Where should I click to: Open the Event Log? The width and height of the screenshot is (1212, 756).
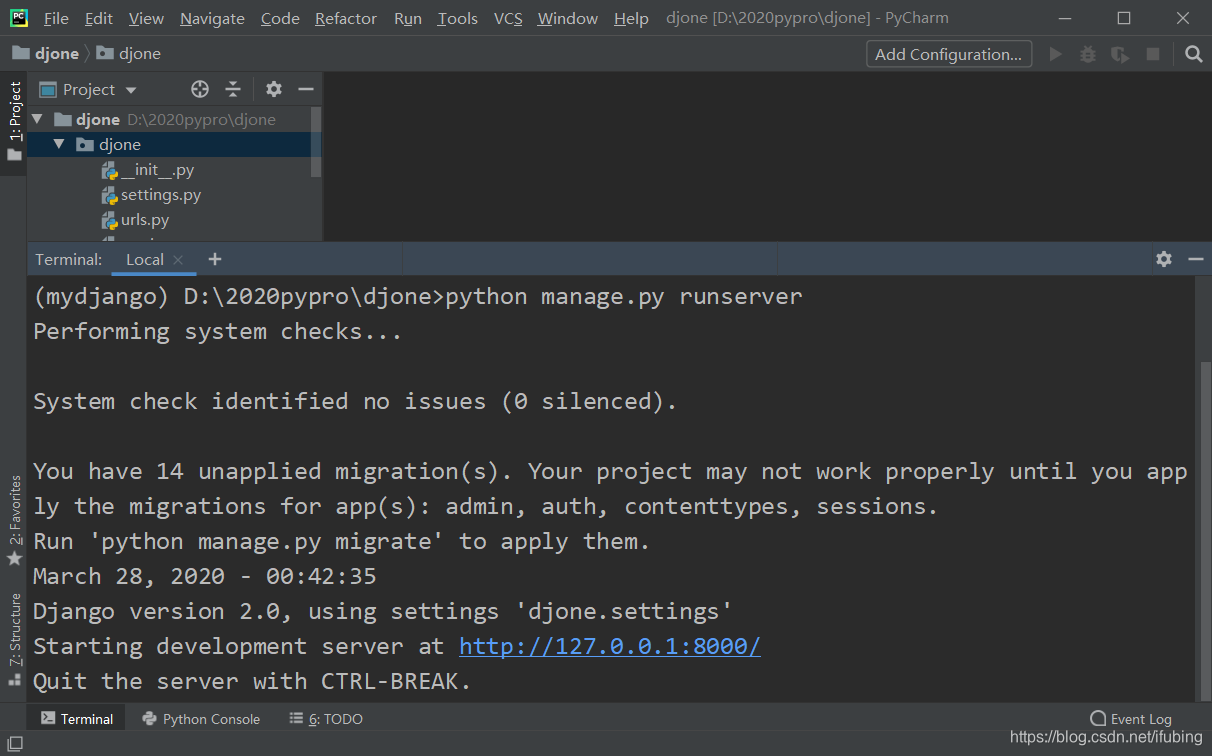click(x=1130, y=718)
